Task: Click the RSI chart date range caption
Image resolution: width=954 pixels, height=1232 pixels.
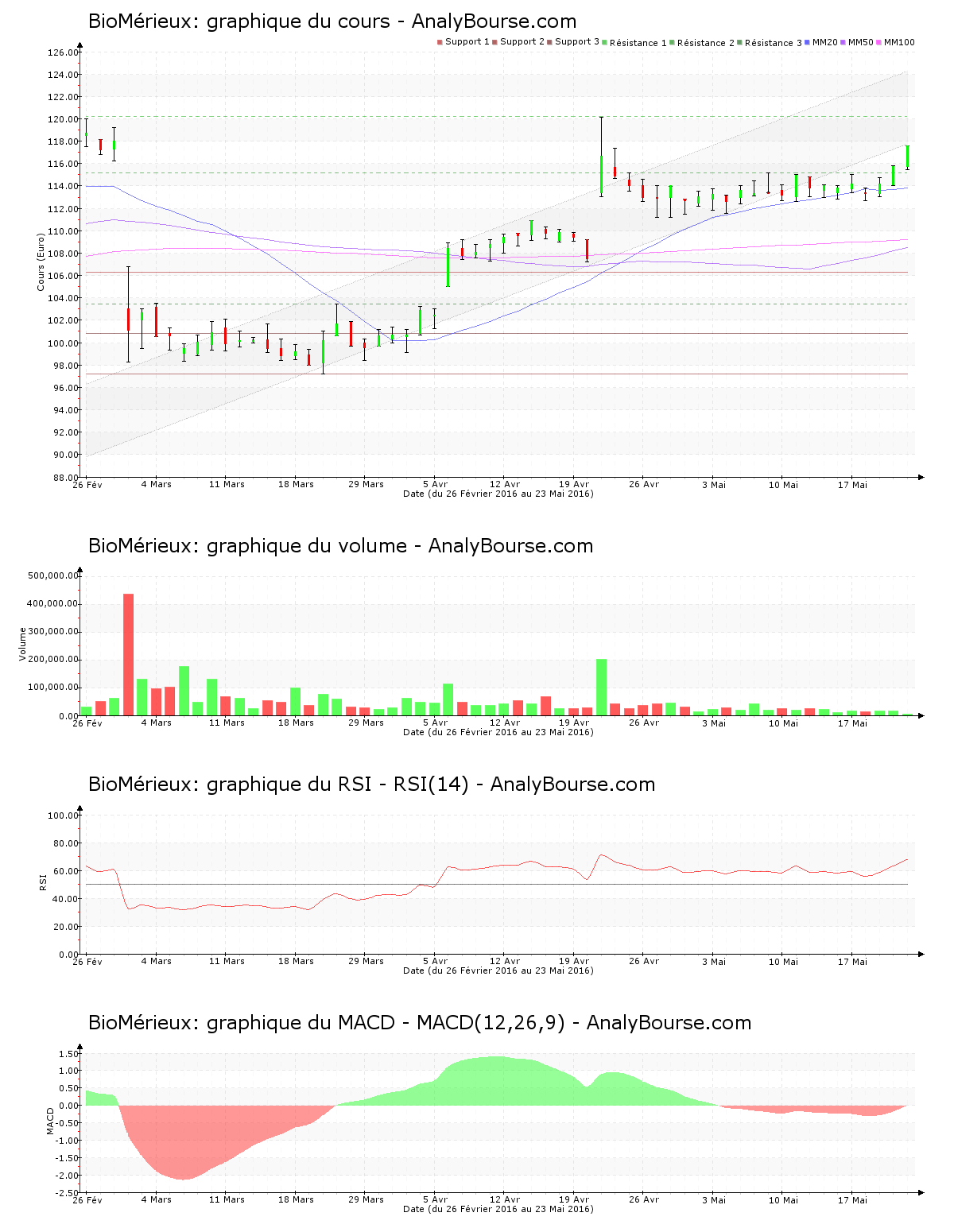Action: click(x=498, y=970)
